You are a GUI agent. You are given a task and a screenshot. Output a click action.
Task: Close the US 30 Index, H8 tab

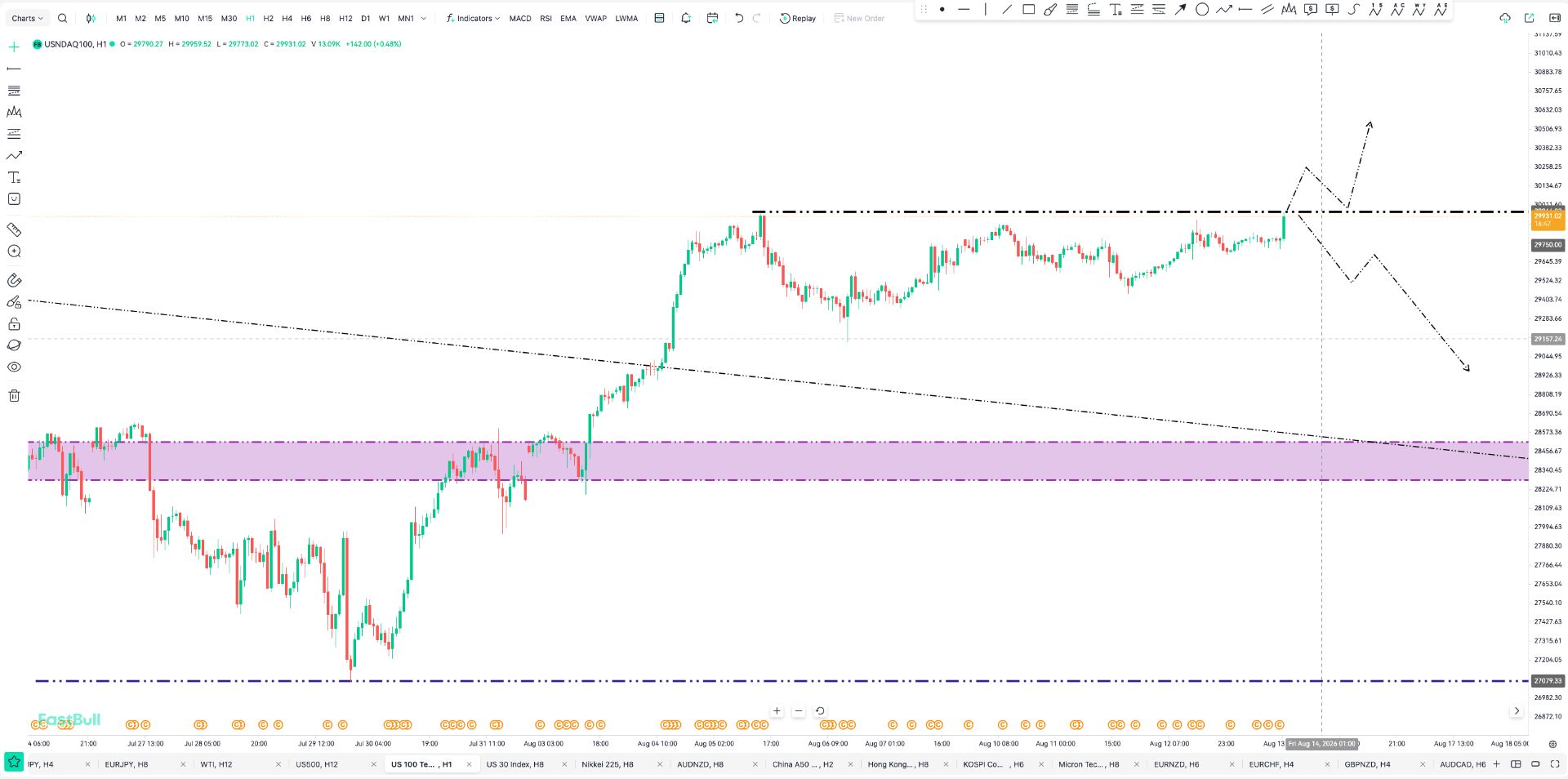click(564, 764)
